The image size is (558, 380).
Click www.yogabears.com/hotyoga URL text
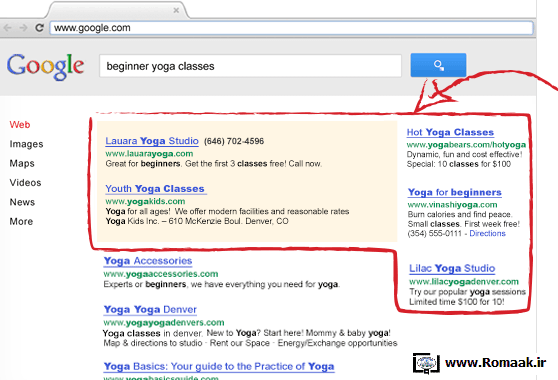click(x=466, y=145)
